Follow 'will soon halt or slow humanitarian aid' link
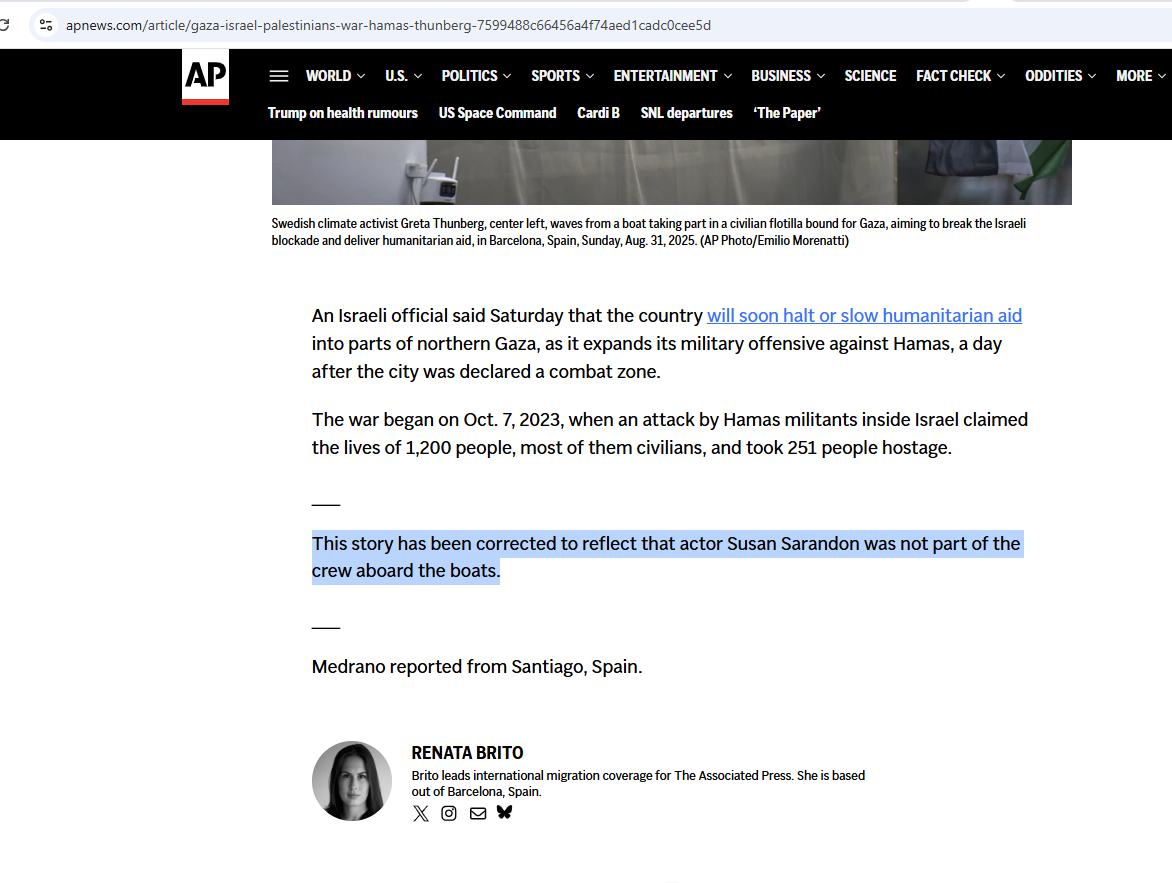Viewport: 1172px width, 883px height. click(864, 316)
